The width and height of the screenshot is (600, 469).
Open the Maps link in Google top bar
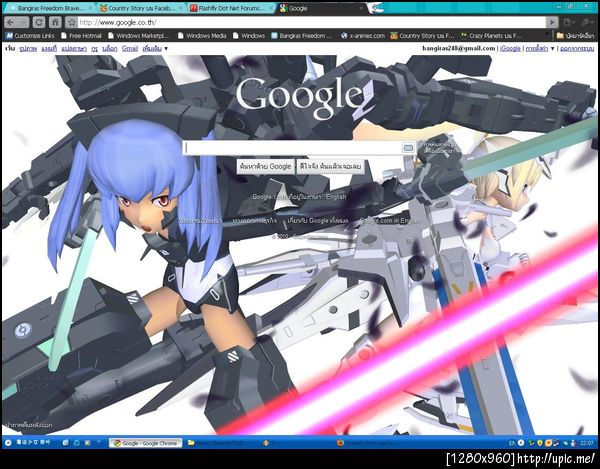(49, 49)
